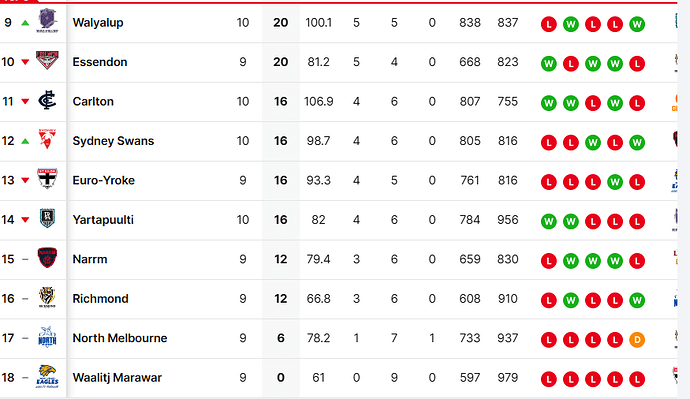Click Essendon's first form badge

click(x=549, y=64)
